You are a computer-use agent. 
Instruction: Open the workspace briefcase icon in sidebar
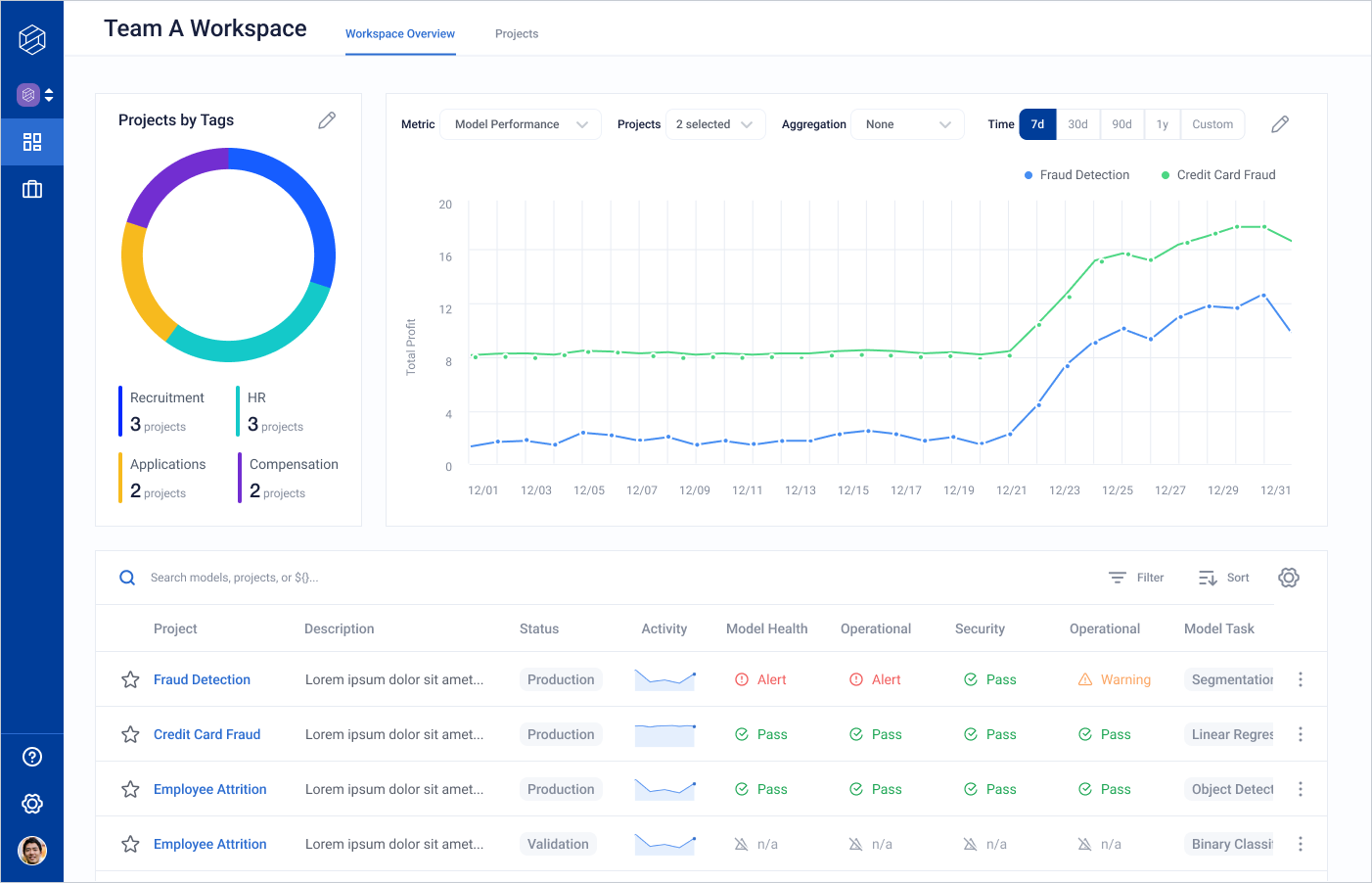[x=32, y=188]
